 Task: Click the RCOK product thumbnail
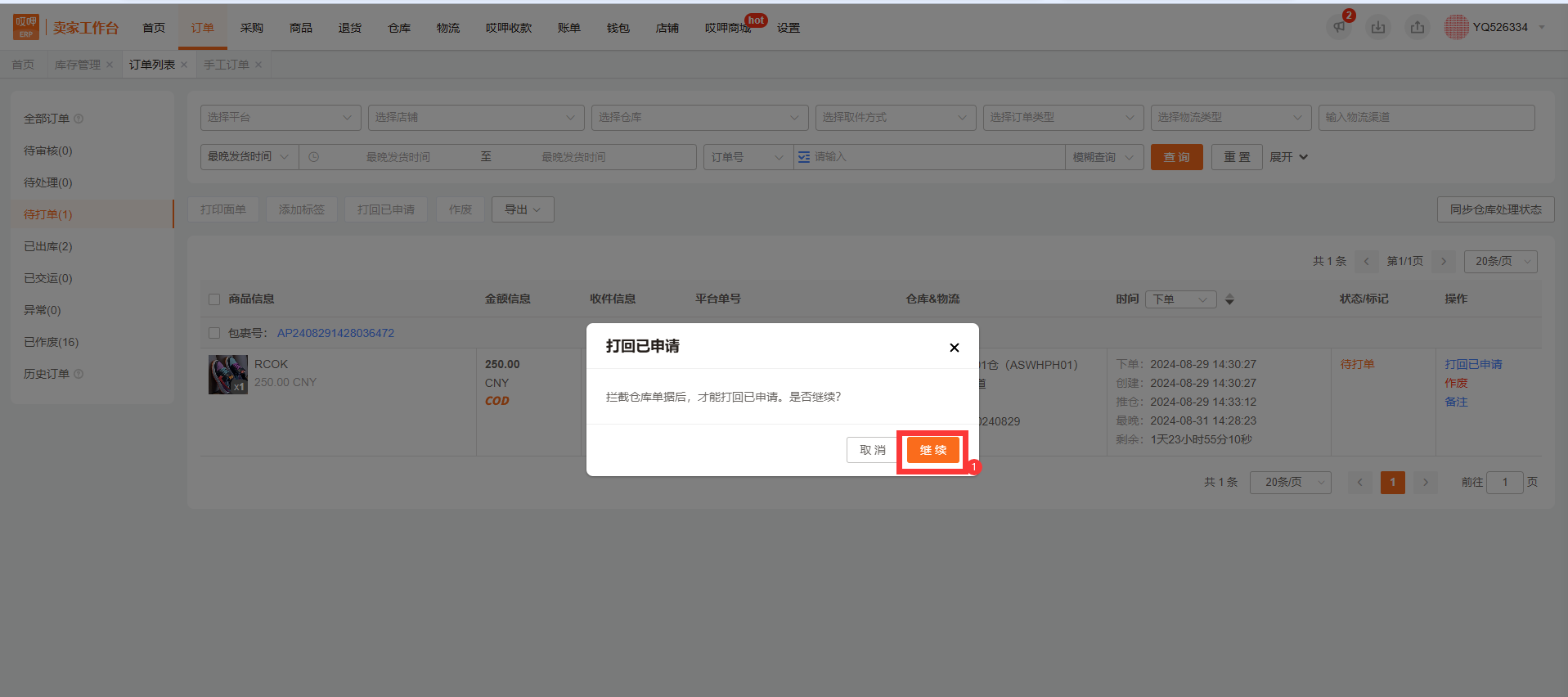pos(228,375)
